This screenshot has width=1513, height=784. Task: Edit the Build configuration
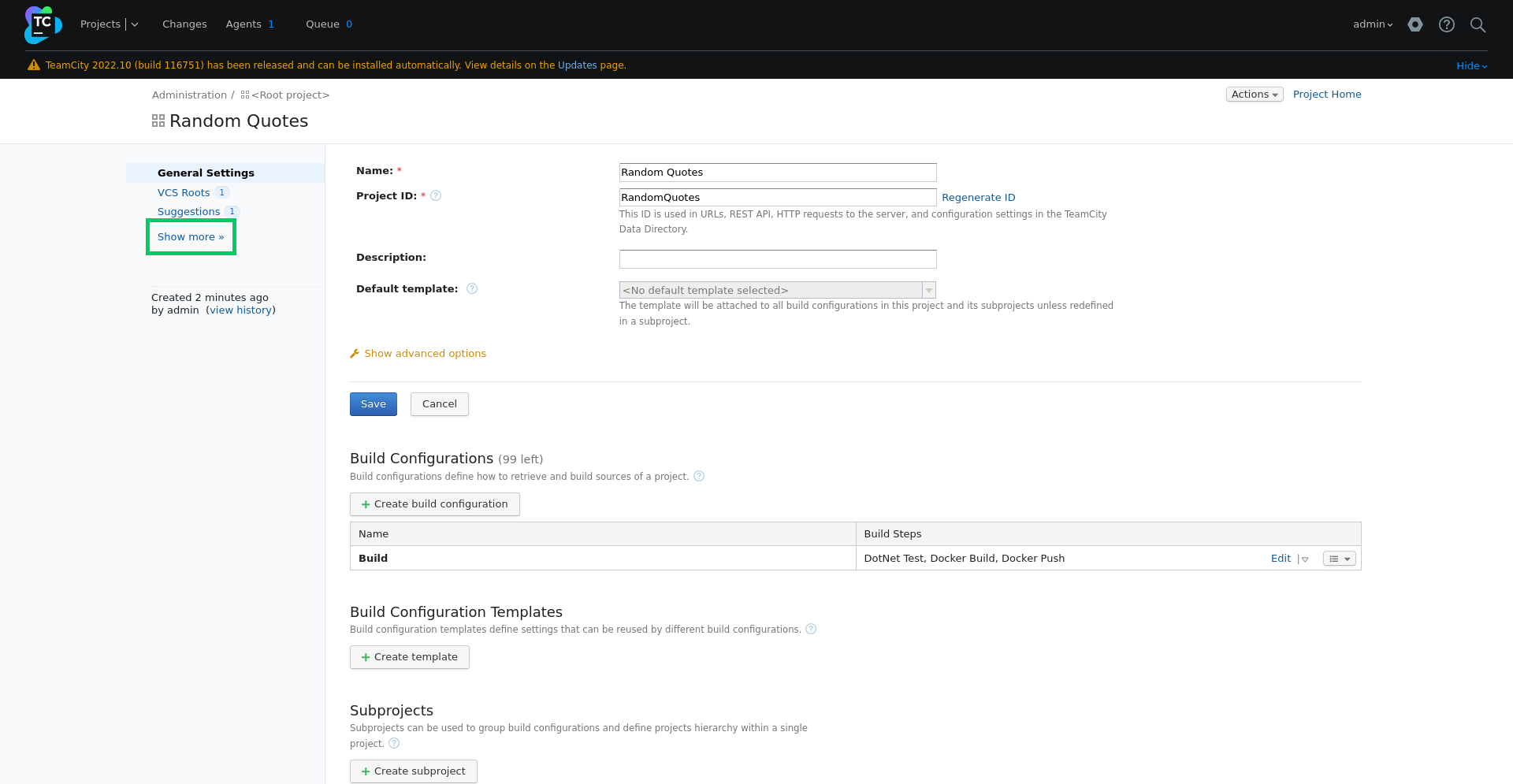click(x=1281, y=559)
